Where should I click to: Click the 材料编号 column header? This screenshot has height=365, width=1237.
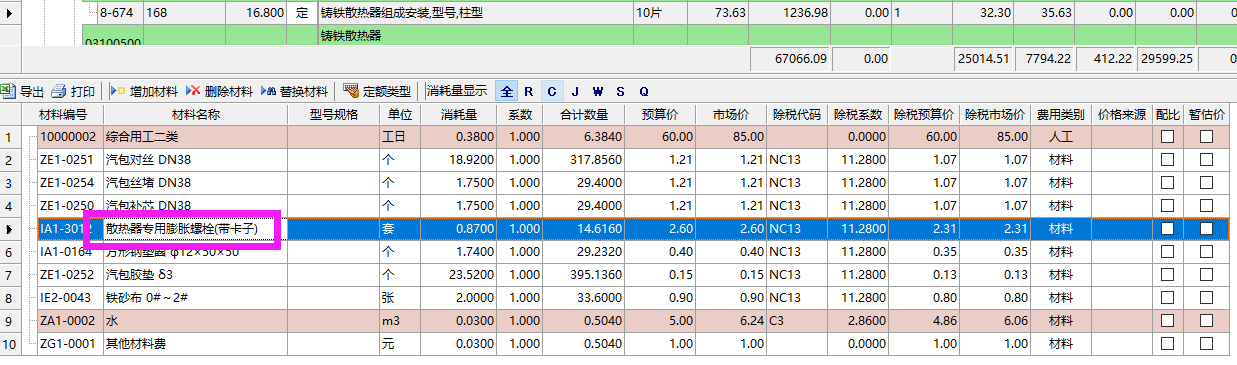(x=63, y=115)
